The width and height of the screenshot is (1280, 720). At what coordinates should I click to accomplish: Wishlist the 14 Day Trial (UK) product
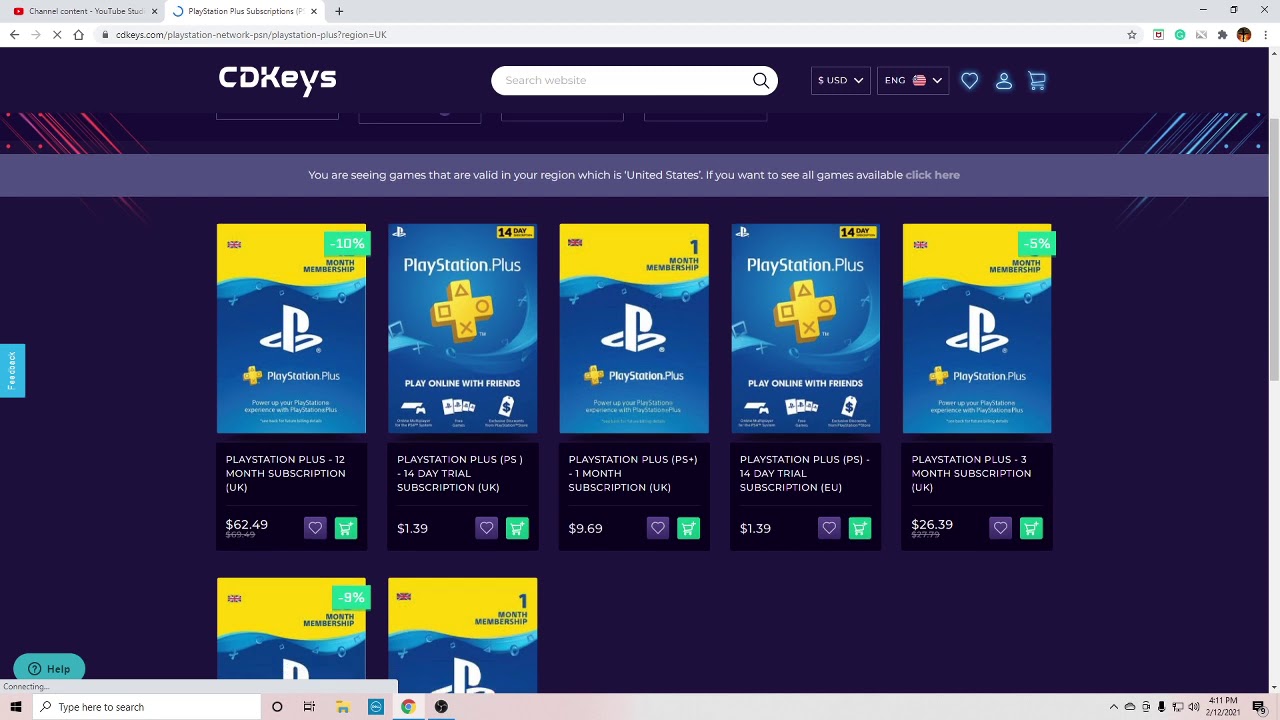(x=486, y=528)
